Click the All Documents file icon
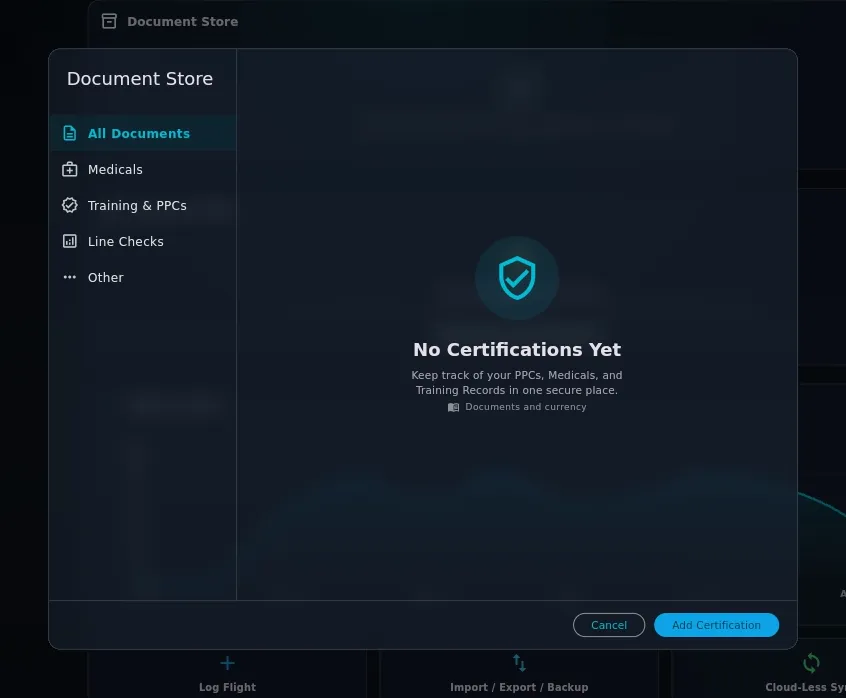Image resolution: width=846 pixels, height=698 pixels. 70,133
